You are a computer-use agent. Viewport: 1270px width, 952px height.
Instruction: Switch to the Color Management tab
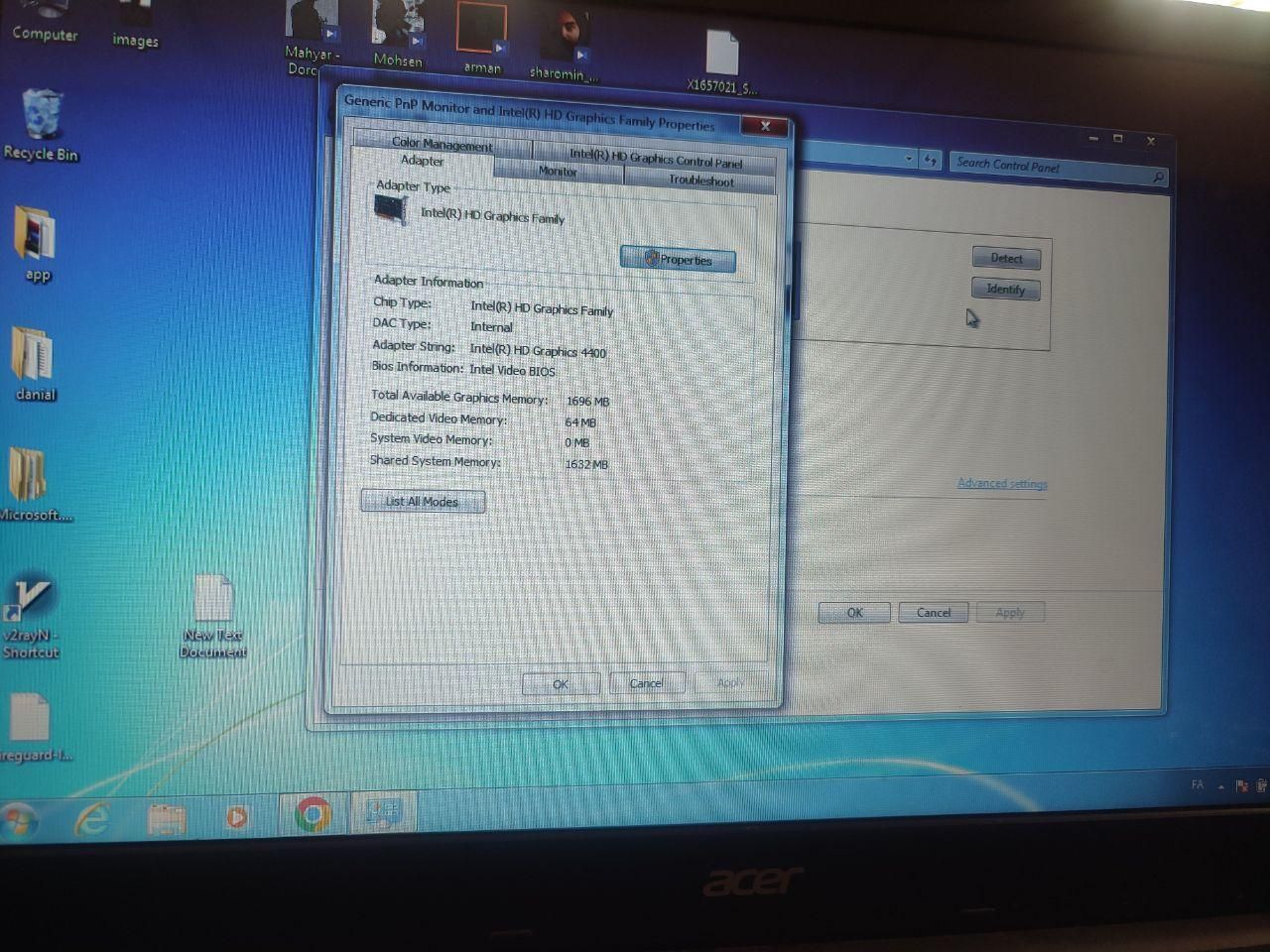pos(442,144)
